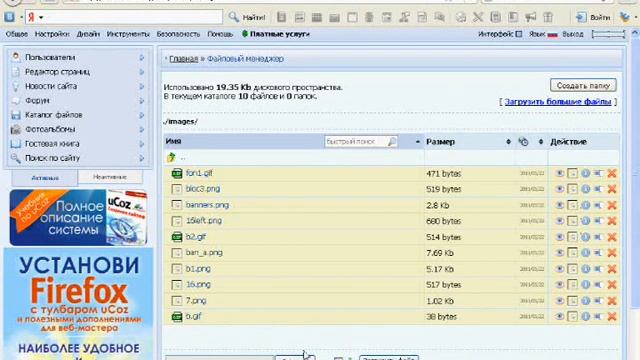The height and width of the screenshot is (360, 640).
Task: View b2.gif using its eye icon
Action: tap(560, 237)
